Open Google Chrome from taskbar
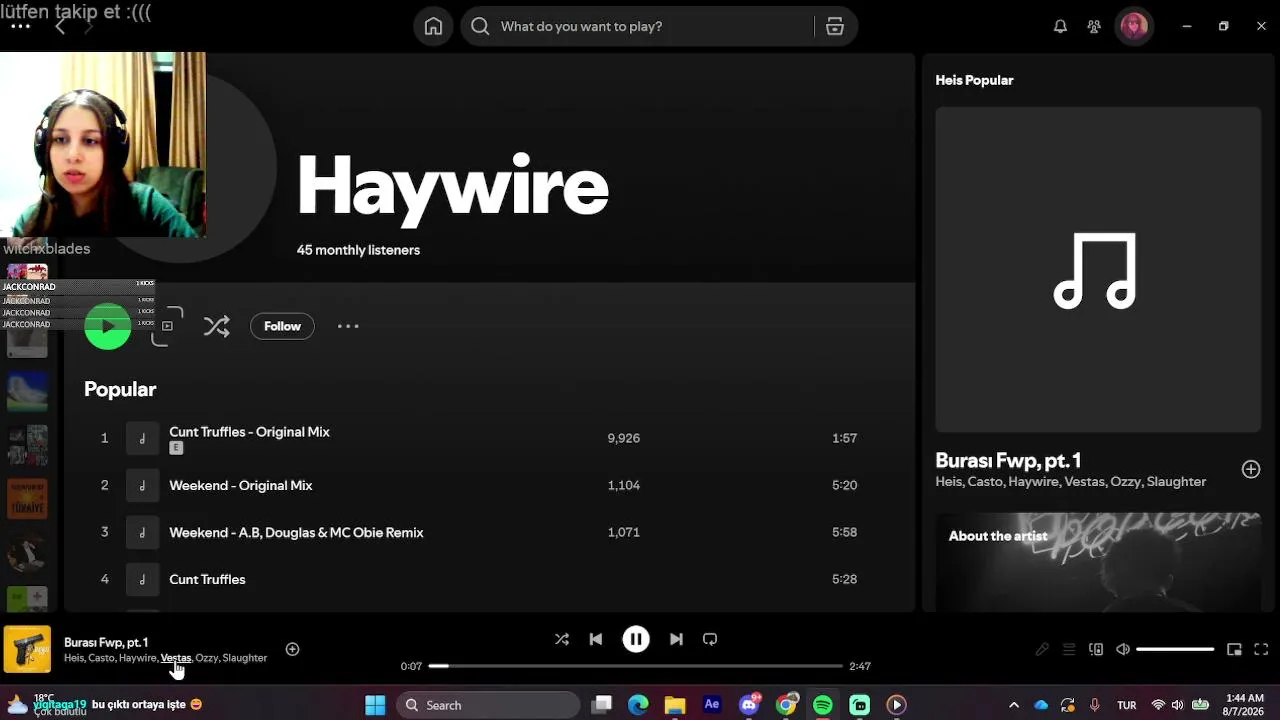The width and height of the screenshot is (1280, 720). 786,705
